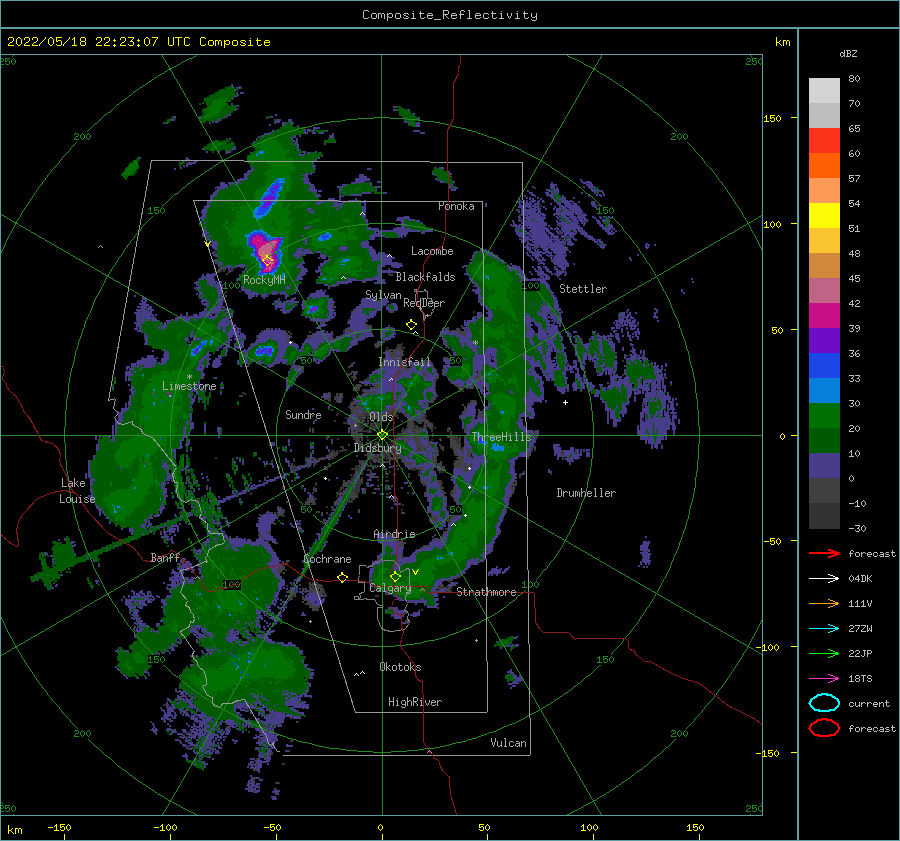Click the Calgary city label

coord(390,588)
